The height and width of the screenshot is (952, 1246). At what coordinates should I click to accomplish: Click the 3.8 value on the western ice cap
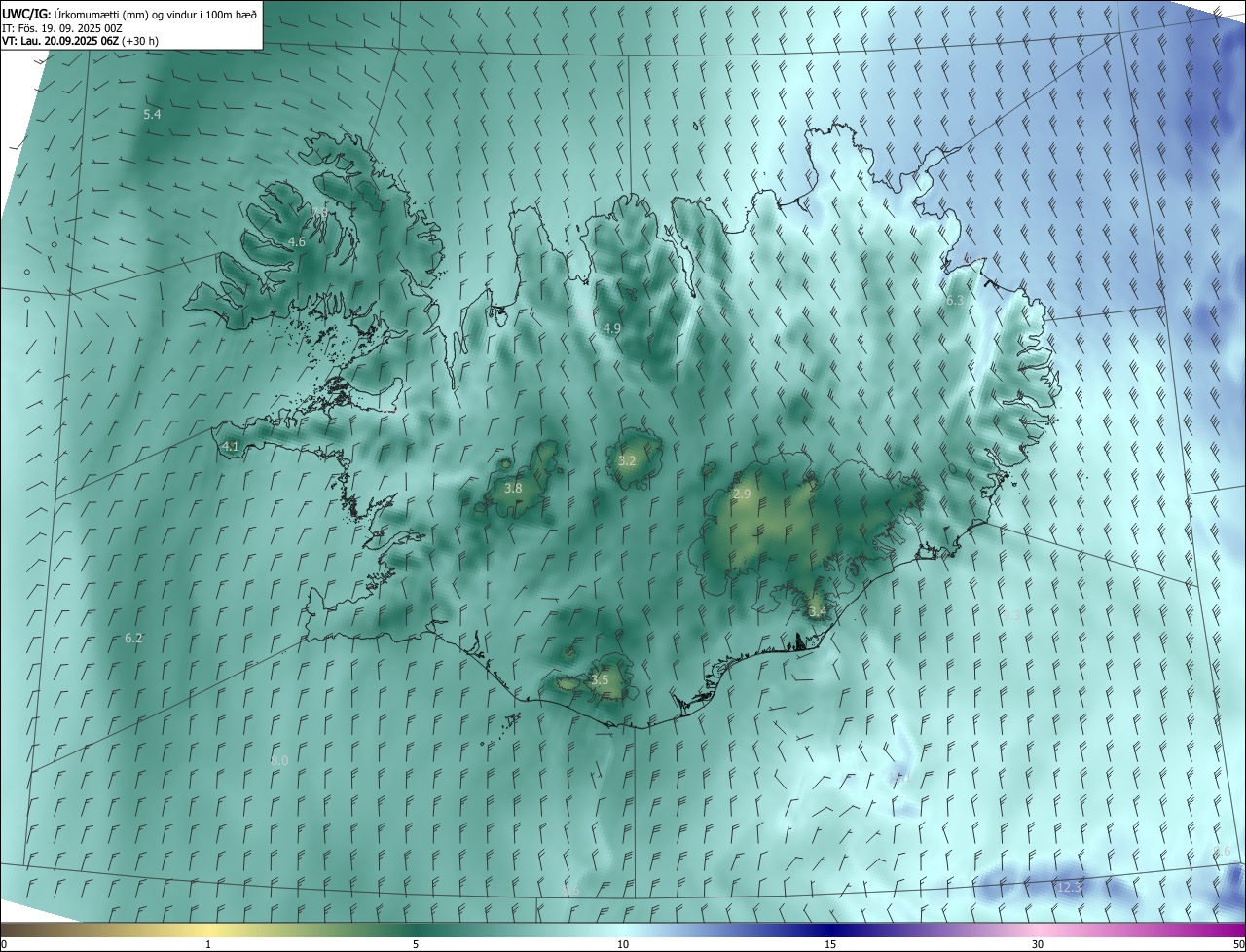[513, 488]
